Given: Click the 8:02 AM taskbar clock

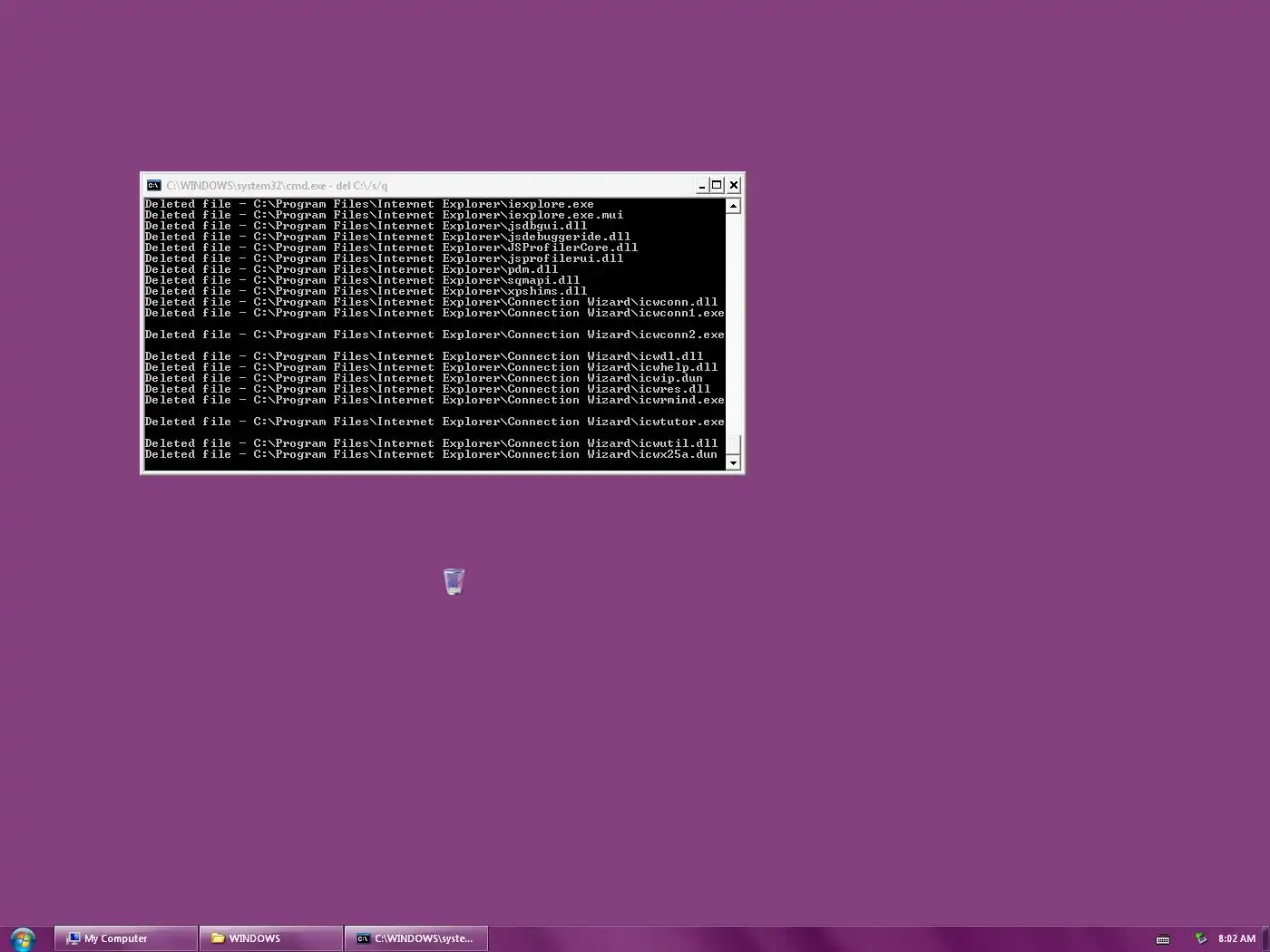Looking at the screenshot, I should point(1236,938).
